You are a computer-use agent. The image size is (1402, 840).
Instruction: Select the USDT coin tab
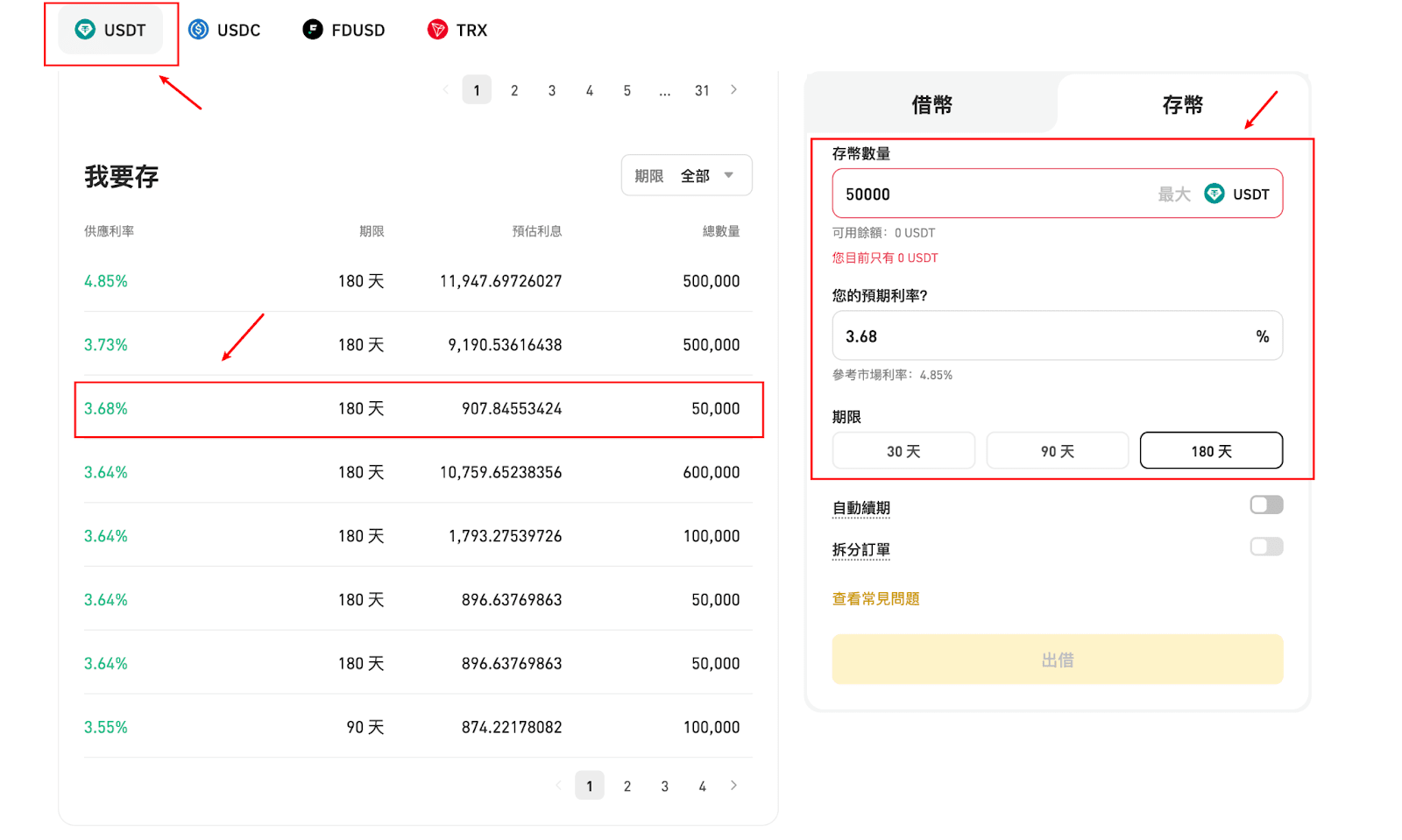click(x=110, y=31)
